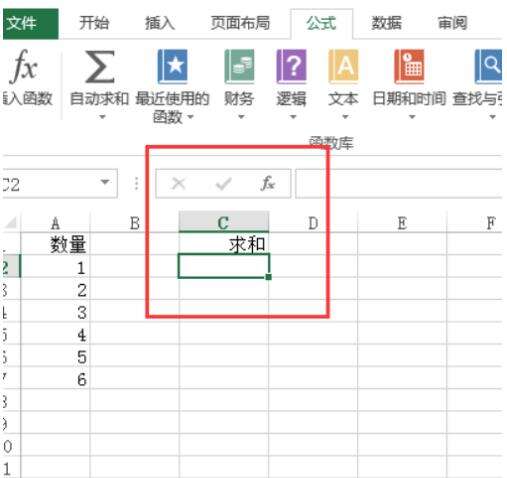Select column E header

(x=402, y=223)
